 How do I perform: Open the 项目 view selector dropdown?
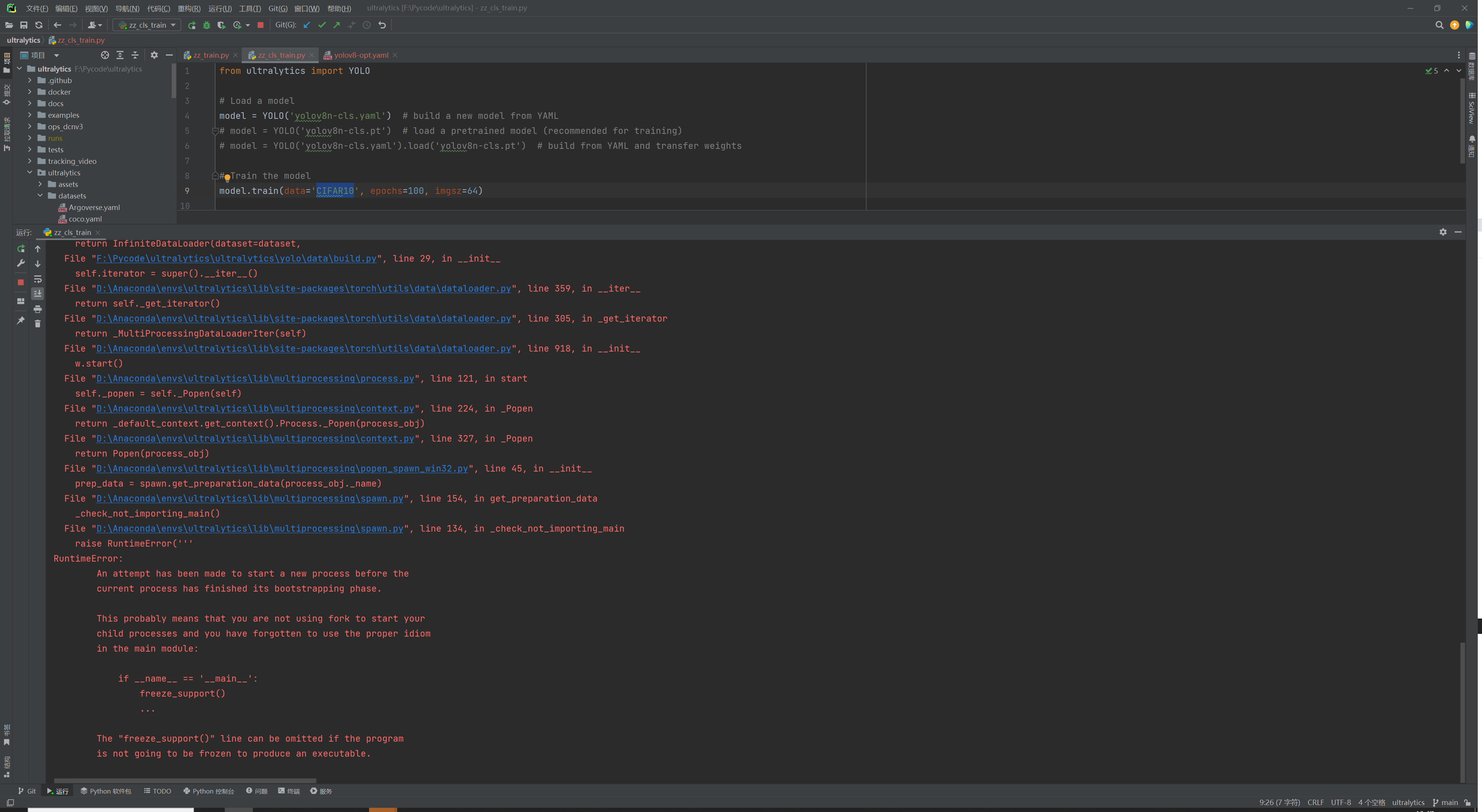(56, 55)
